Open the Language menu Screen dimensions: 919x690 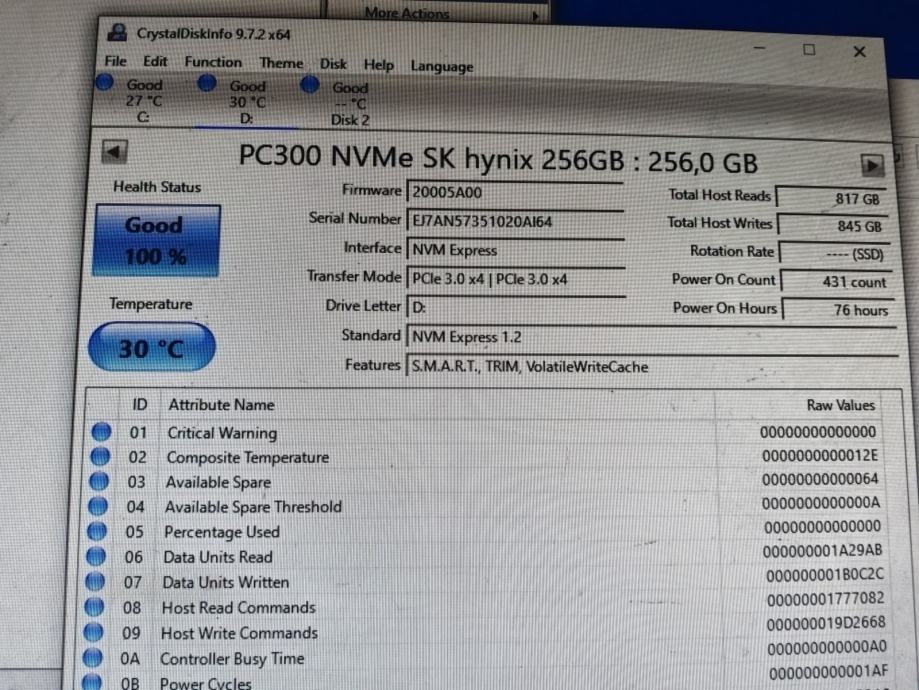tap(442, 66)
